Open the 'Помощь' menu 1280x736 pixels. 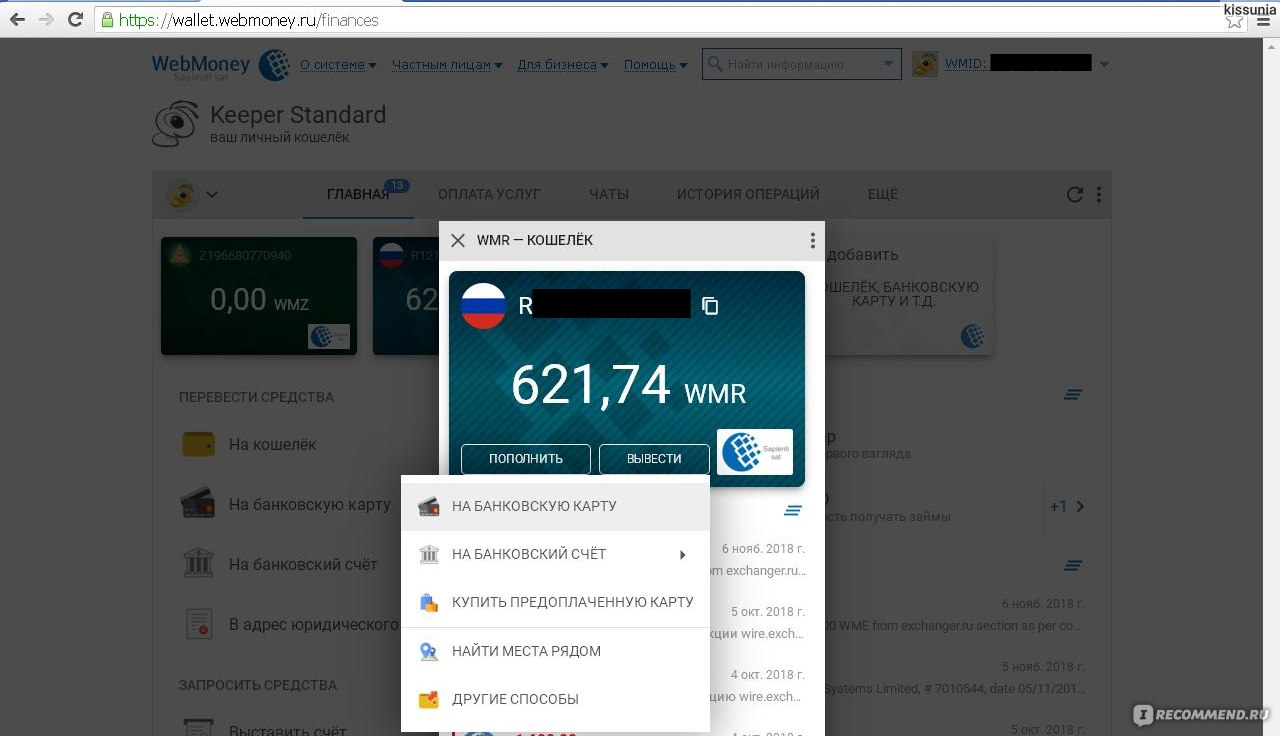(x=655, y=65)
